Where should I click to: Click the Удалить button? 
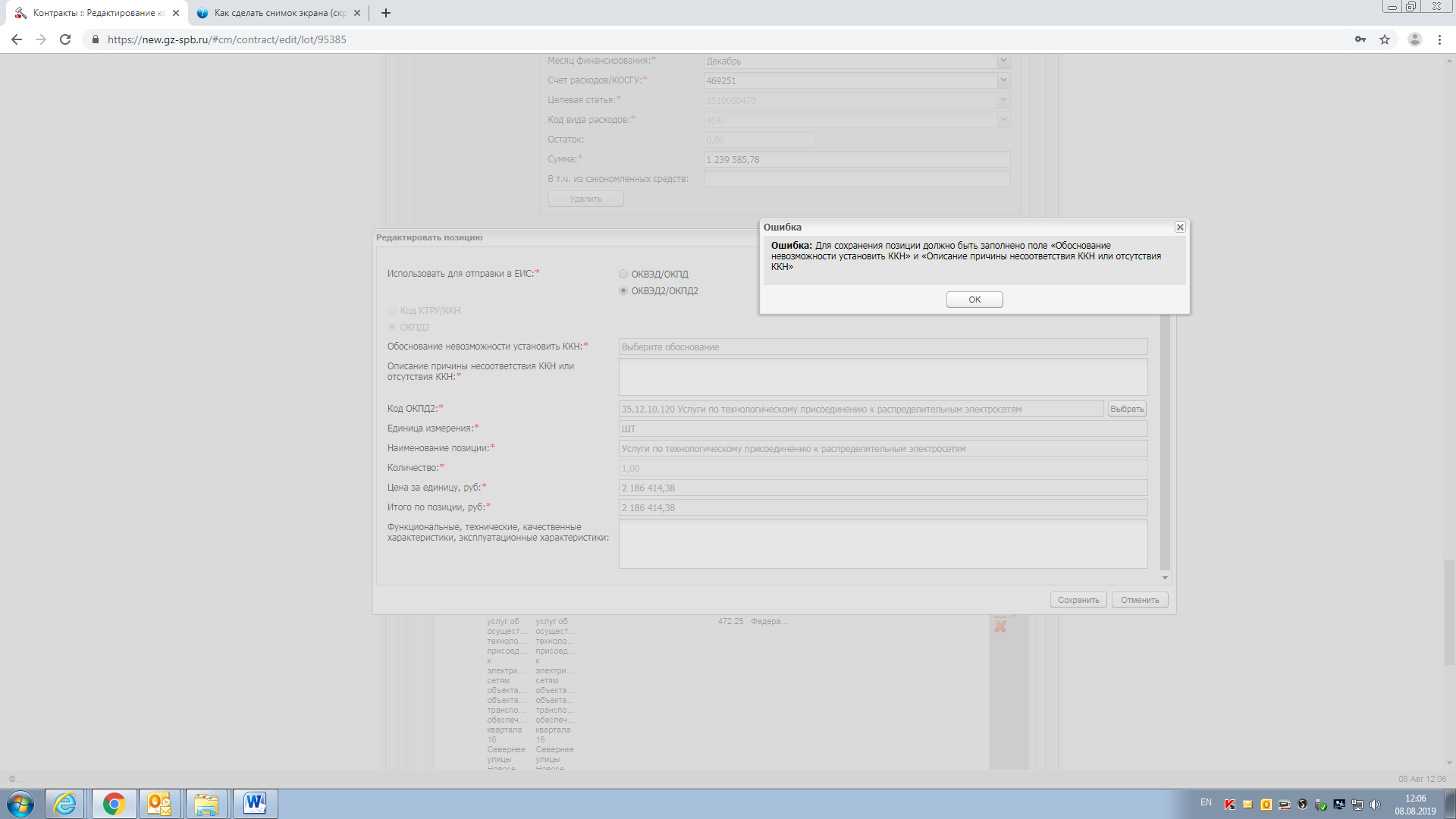585,199
